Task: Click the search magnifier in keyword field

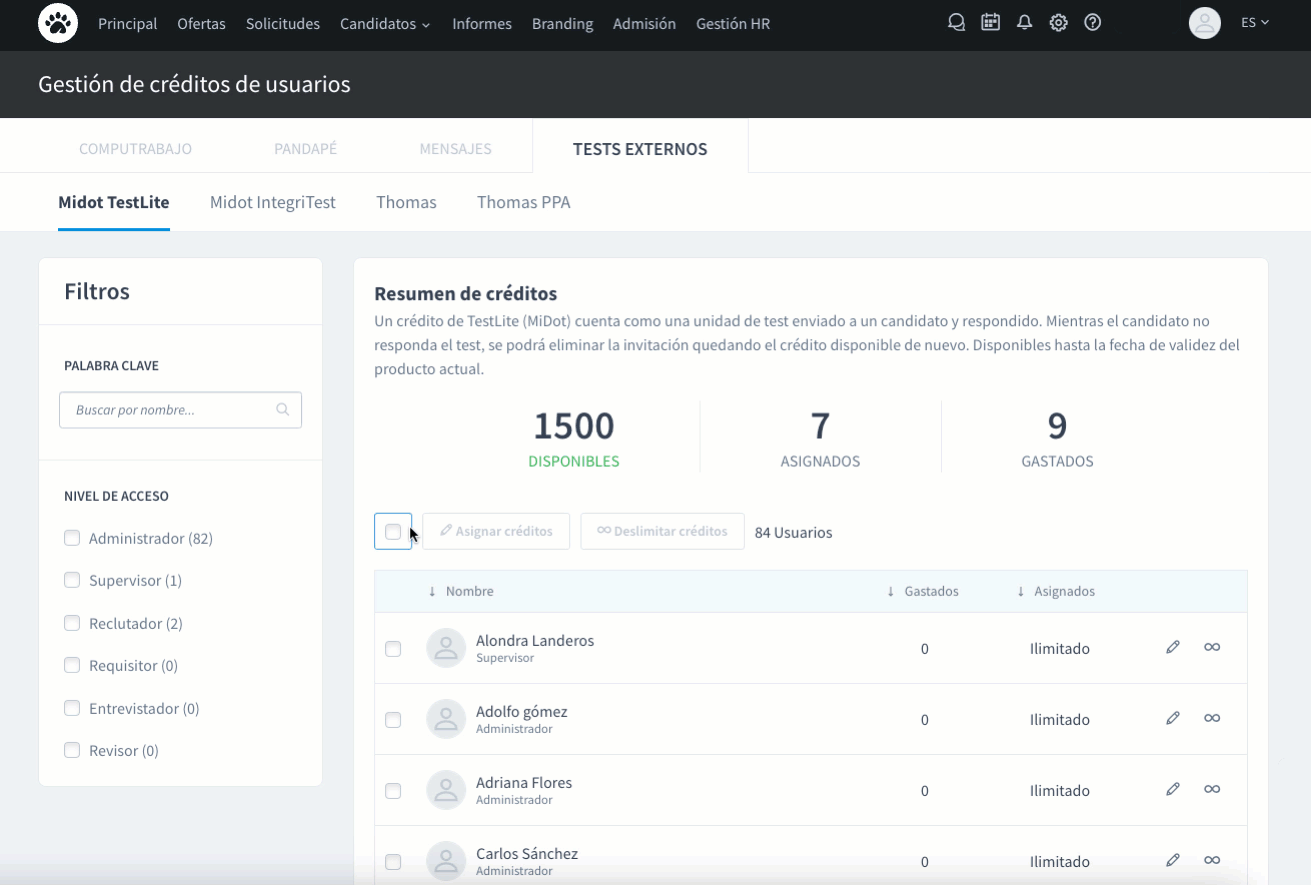Action: pyautogui.click(x=283, y=409)
